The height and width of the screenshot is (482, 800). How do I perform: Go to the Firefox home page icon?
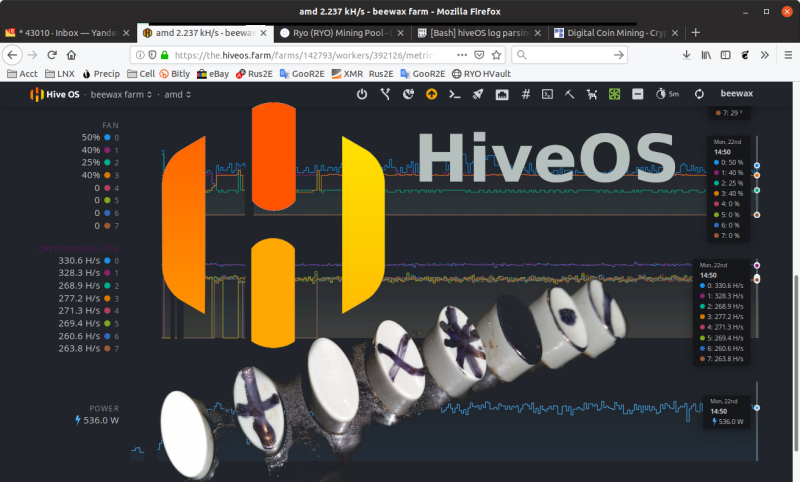point(71,55)
